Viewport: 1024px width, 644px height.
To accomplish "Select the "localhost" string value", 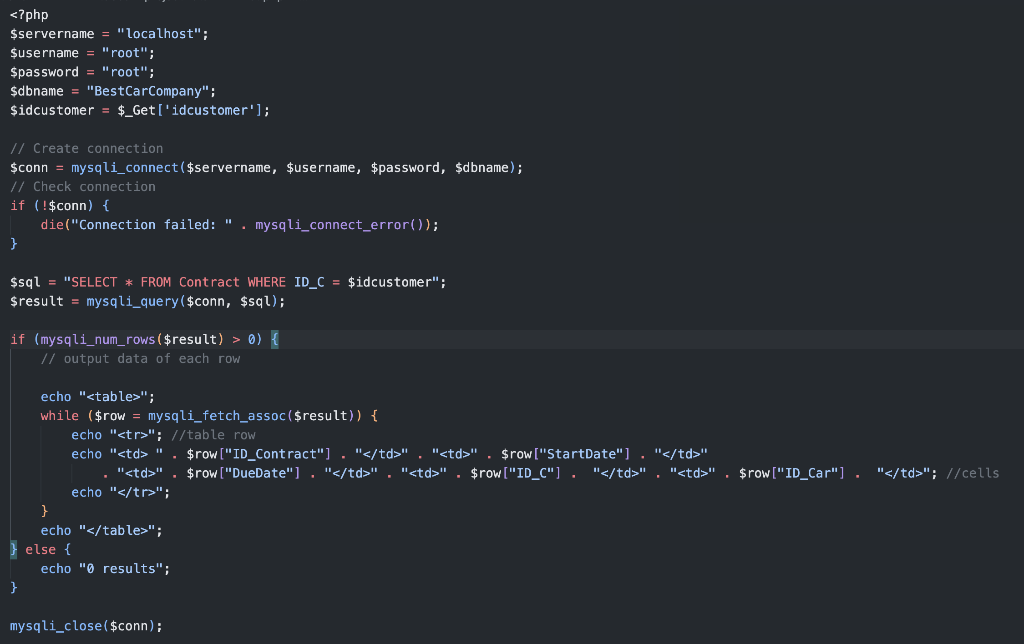I will click(170, 33).
